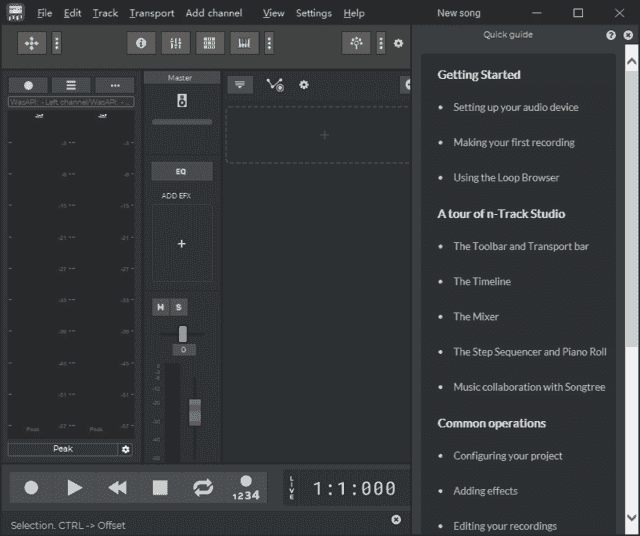
Task: Click the Master volume fader
Action: click(x=195, y=411)
